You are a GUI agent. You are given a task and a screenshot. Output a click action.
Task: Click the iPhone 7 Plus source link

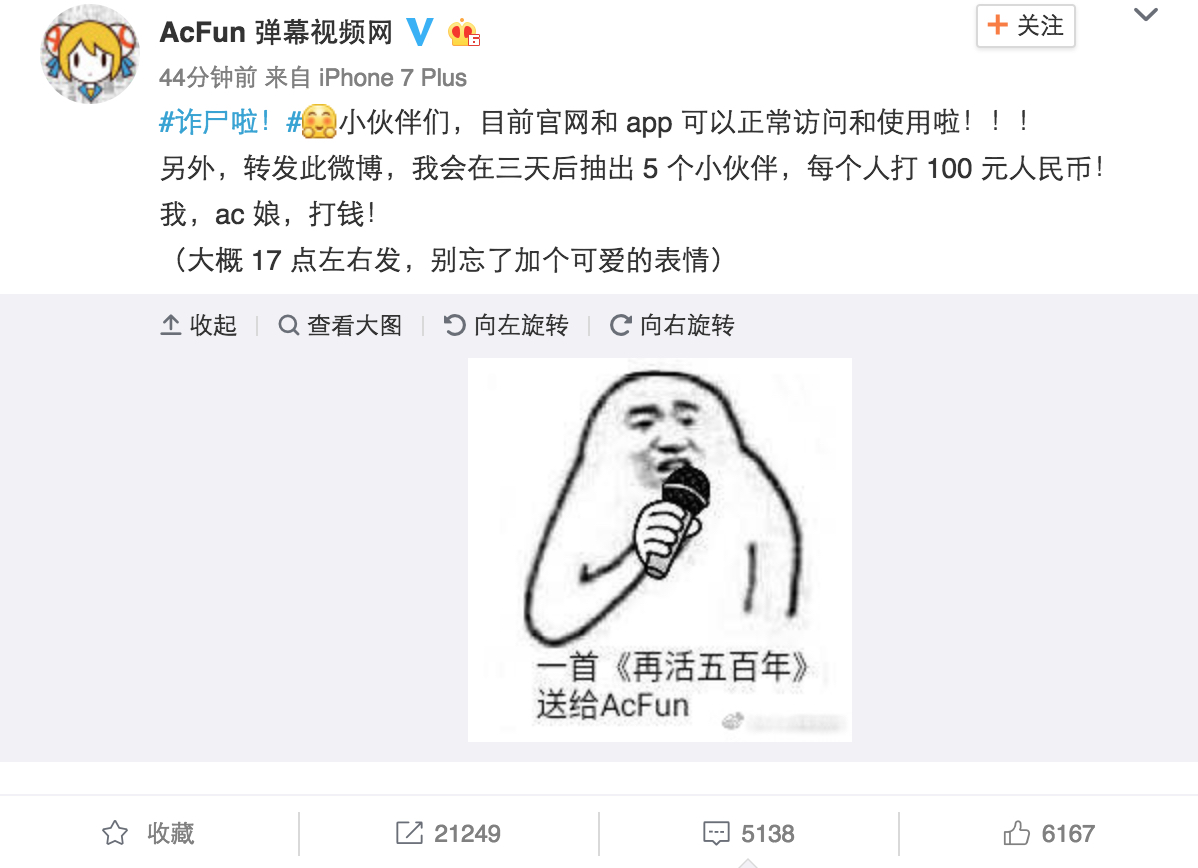(x=392, y=77)
